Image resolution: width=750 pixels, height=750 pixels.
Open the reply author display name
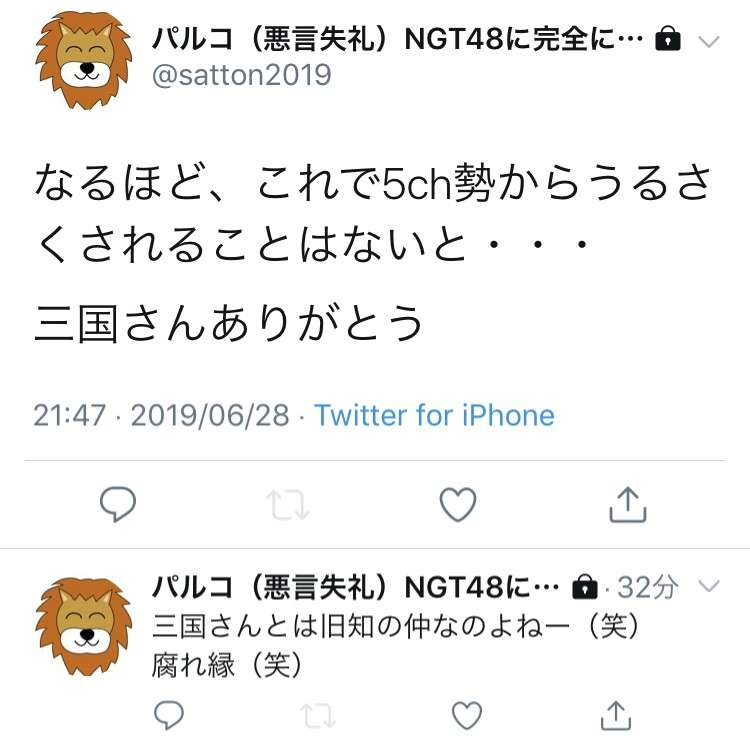click(356, 587)
